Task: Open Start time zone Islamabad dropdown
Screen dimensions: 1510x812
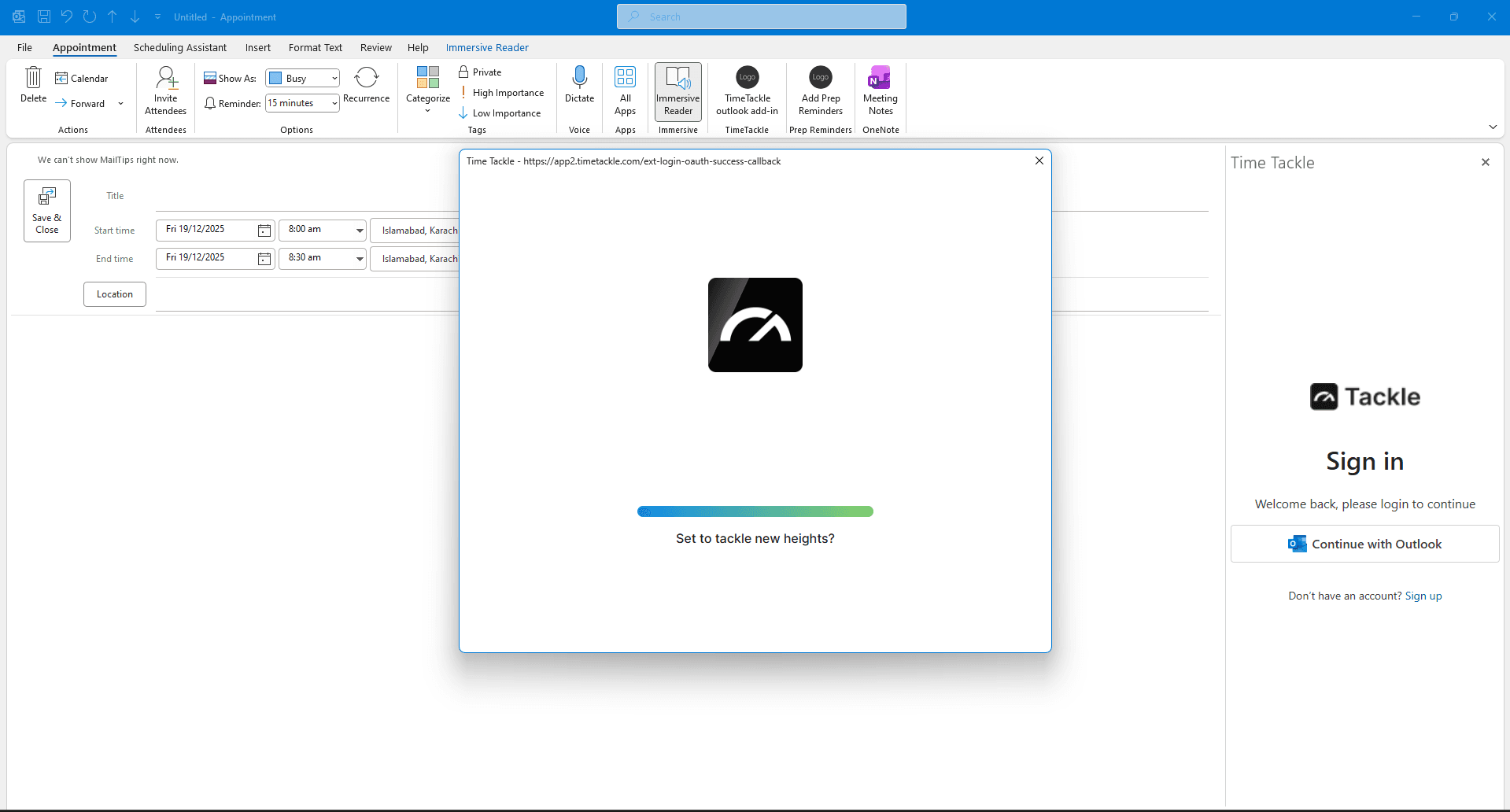Action: [415, 231]
